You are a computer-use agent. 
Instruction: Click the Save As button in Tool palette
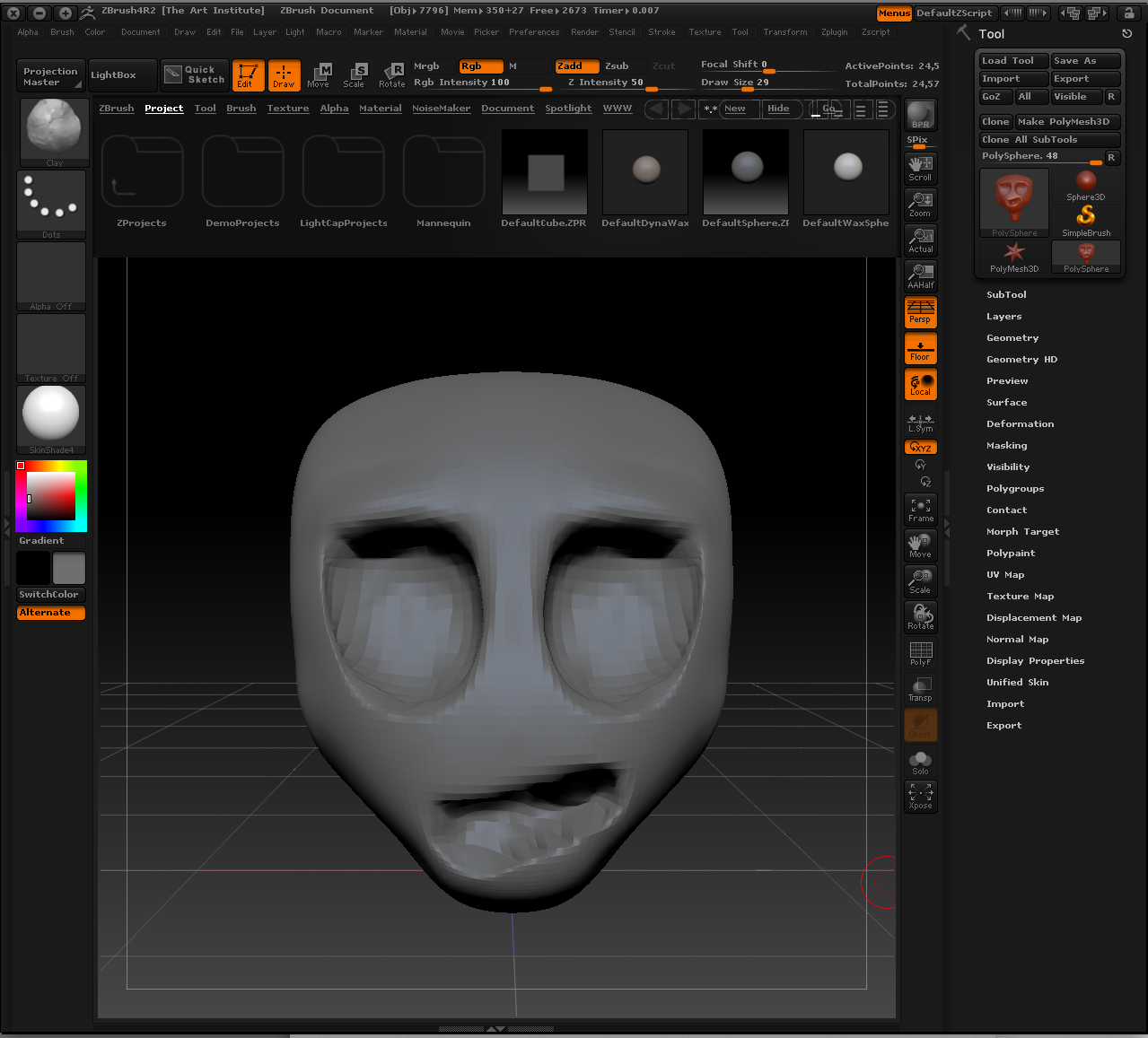(x=1085, y=60)
